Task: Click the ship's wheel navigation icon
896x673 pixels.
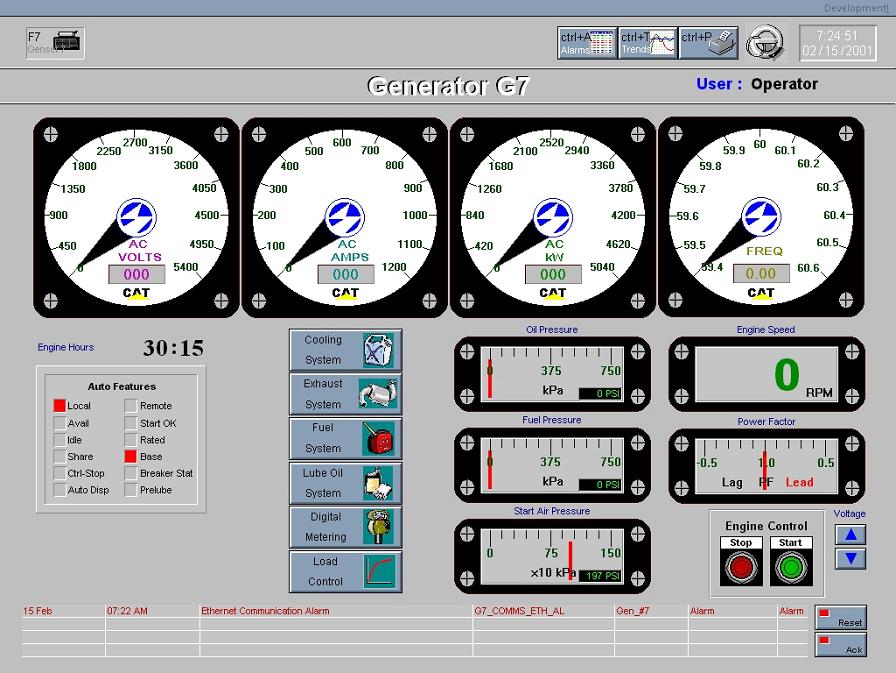Action: coord(766,42)
